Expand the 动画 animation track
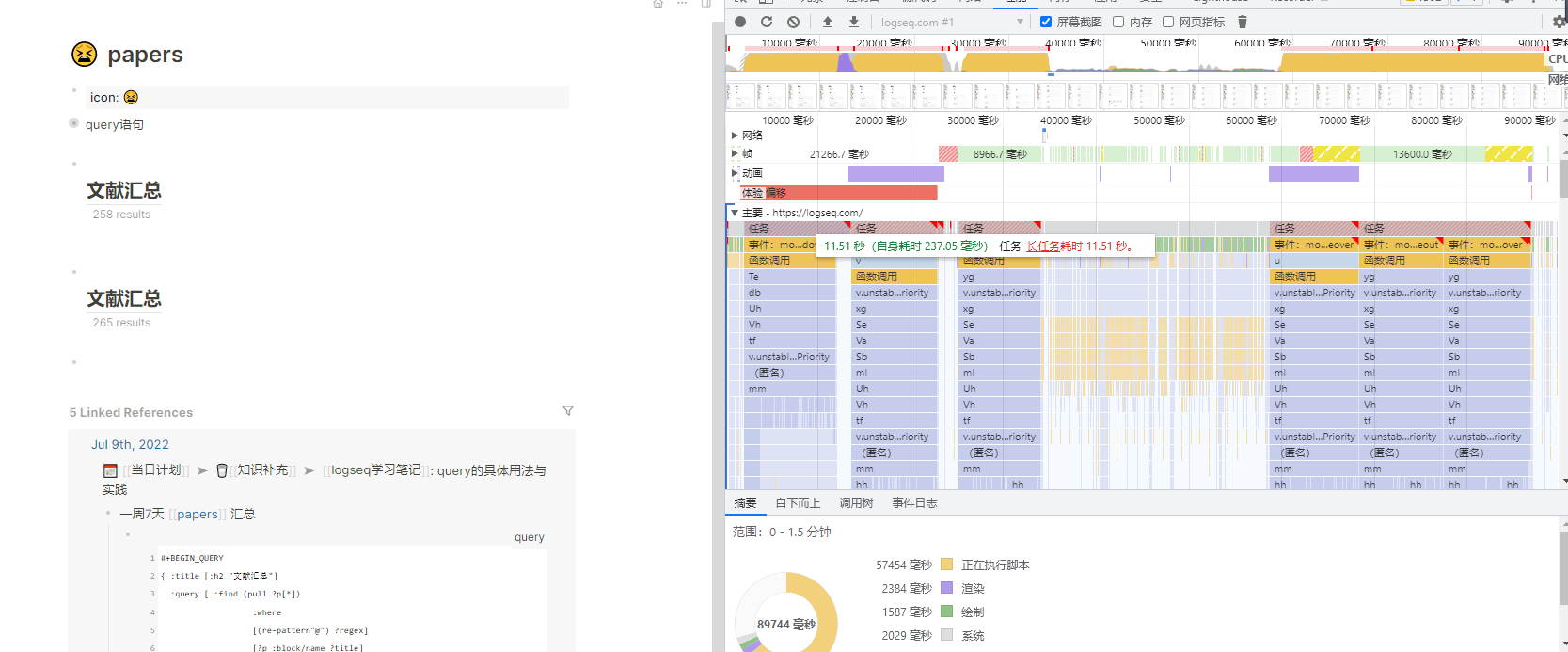The width and height of the screenshot is (1568, 652). coord(735,173)
